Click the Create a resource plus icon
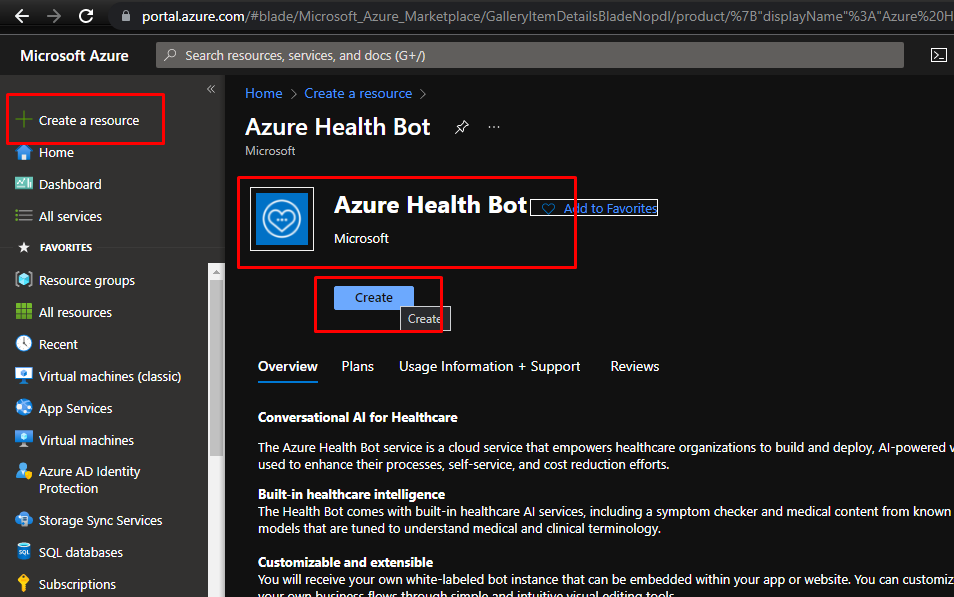 (23, 120)
